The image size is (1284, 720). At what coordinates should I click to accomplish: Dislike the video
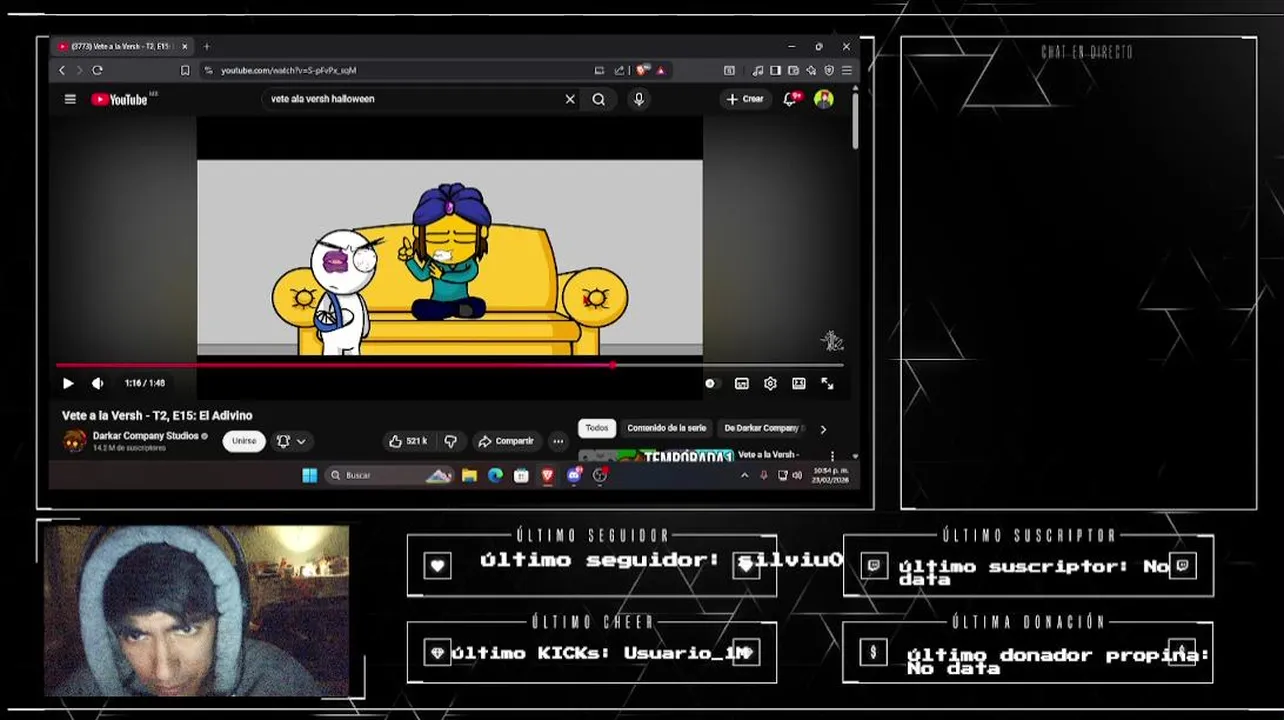pos(451,441)
